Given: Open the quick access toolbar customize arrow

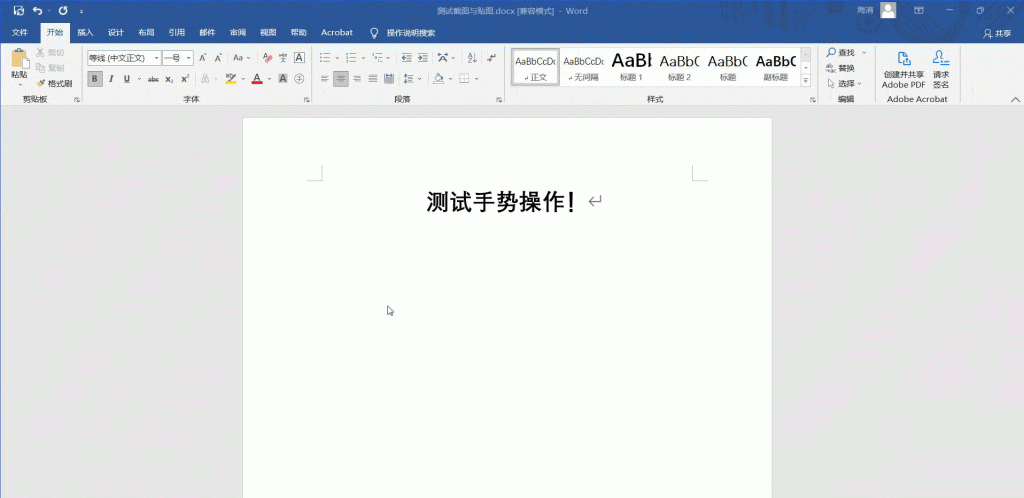Looking at the screenshot, I should click(81, 11).
